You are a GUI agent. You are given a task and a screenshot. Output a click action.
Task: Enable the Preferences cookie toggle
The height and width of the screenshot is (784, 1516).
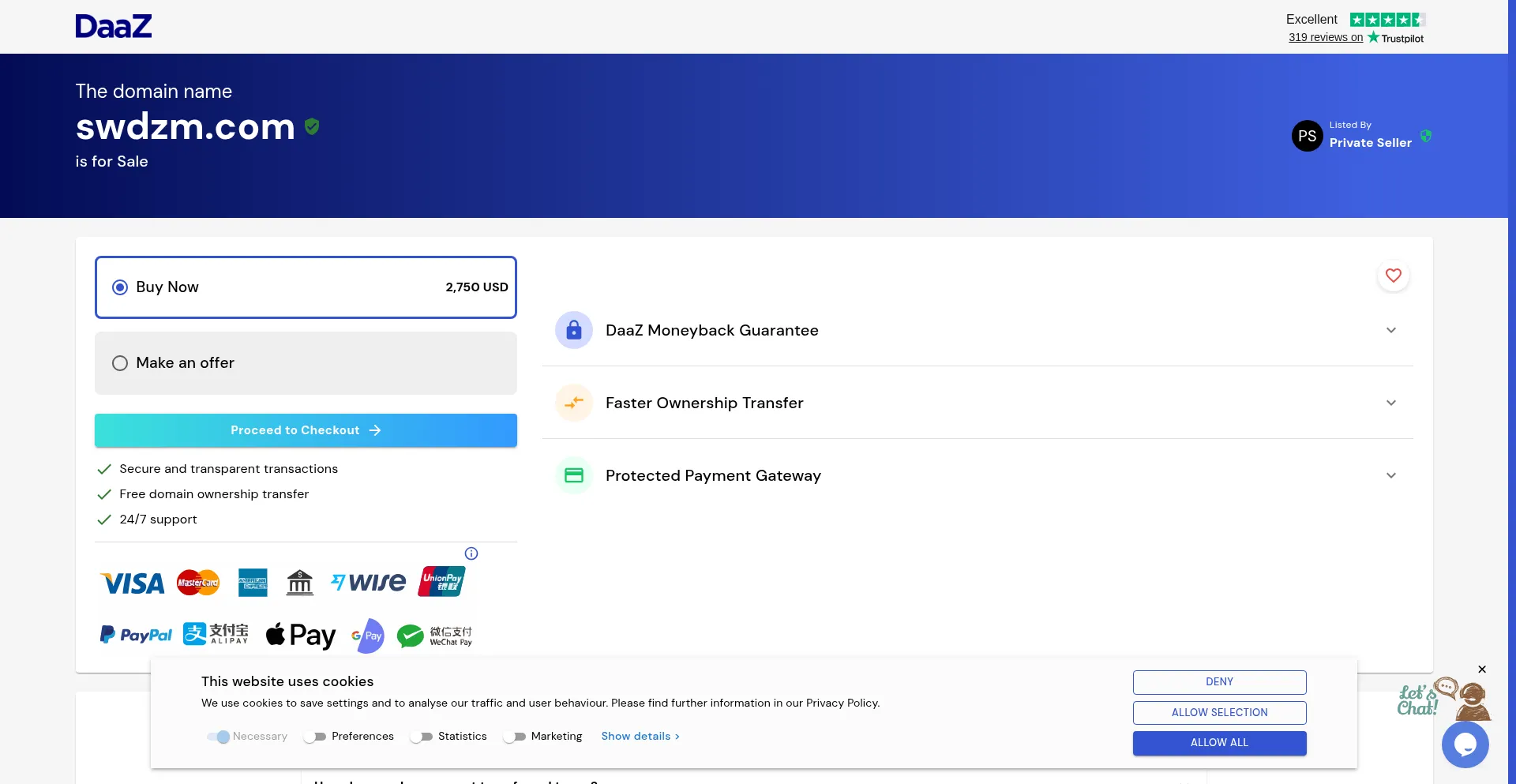point(315,737)
